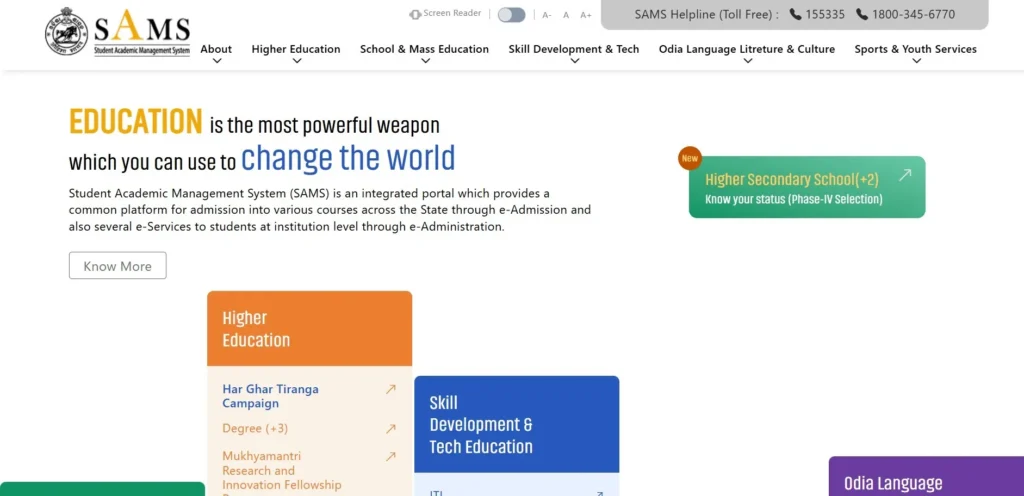Toggle the dark mode switch in header
The image size is (1024, 496).
tap(511, 15)
